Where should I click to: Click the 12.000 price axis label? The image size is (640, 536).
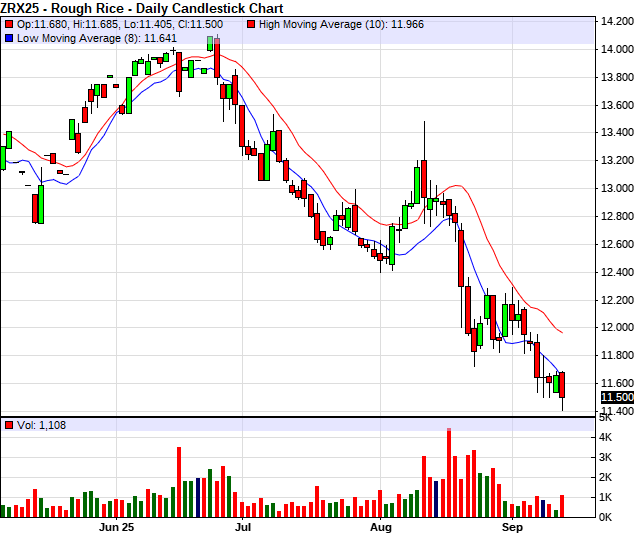pyautogui.click(x=617, y=328)
